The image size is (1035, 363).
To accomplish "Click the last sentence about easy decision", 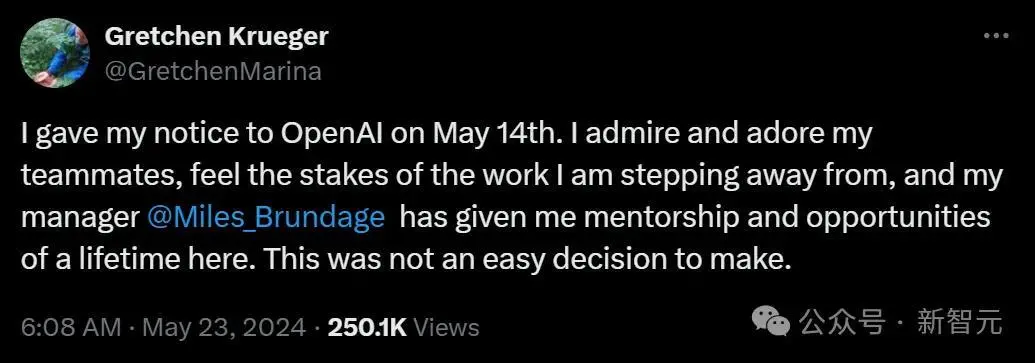I will (x=527, y=260).
